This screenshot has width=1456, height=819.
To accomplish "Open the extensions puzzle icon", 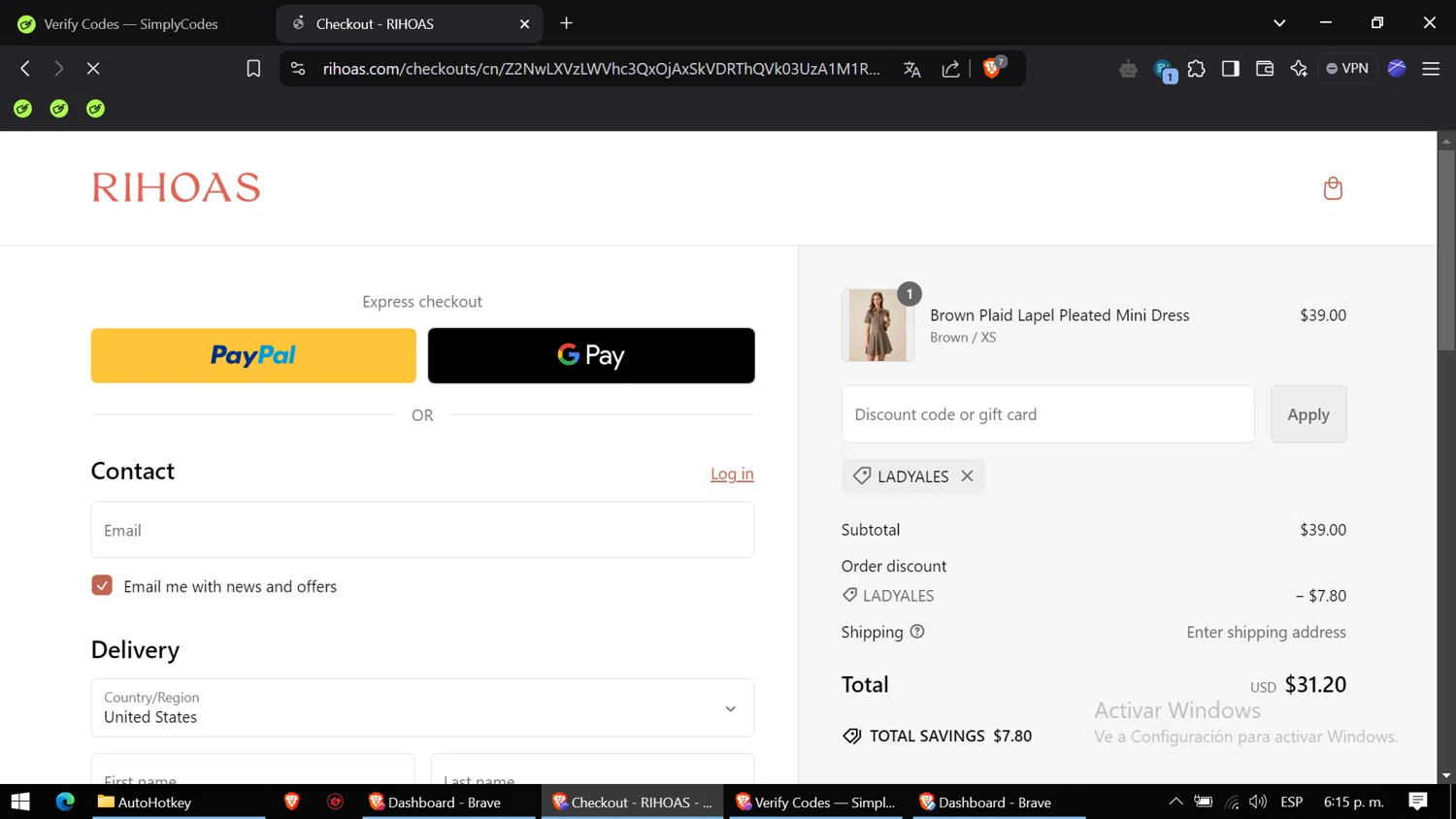I will pyautogui.click(x=1196, y=68).
